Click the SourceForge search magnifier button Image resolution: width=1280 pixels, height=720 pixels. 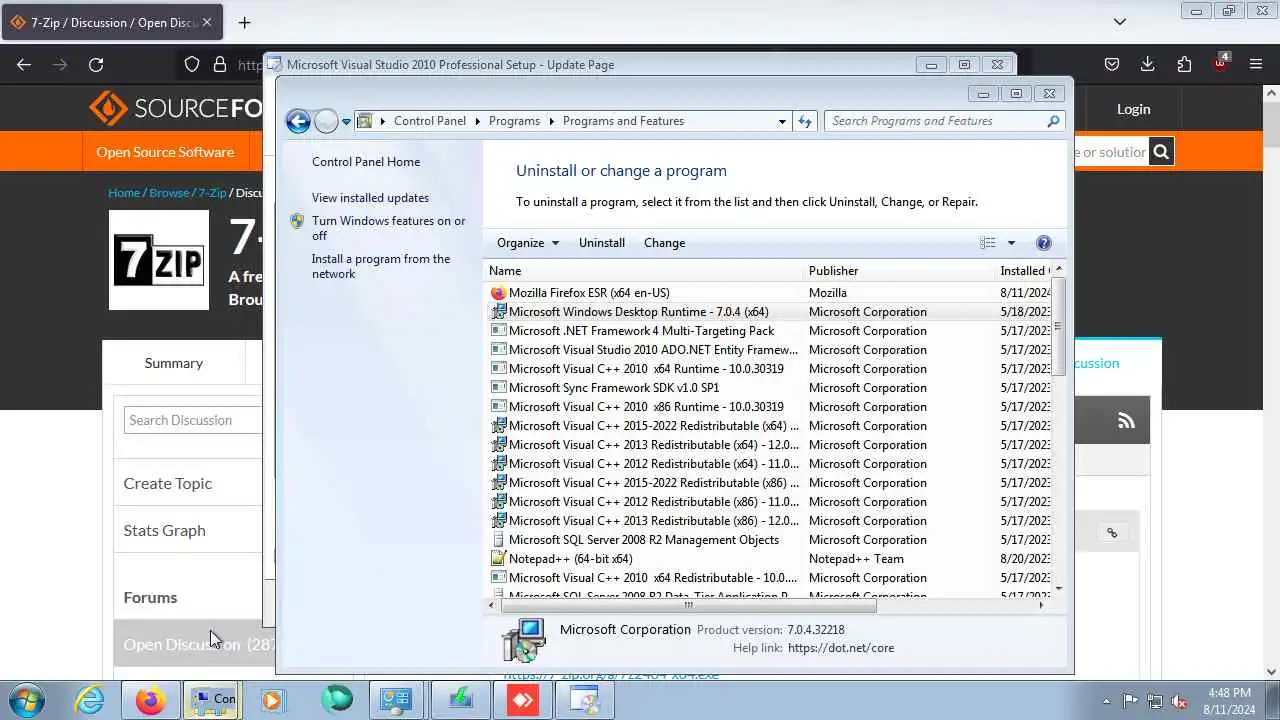[1161, 152]
